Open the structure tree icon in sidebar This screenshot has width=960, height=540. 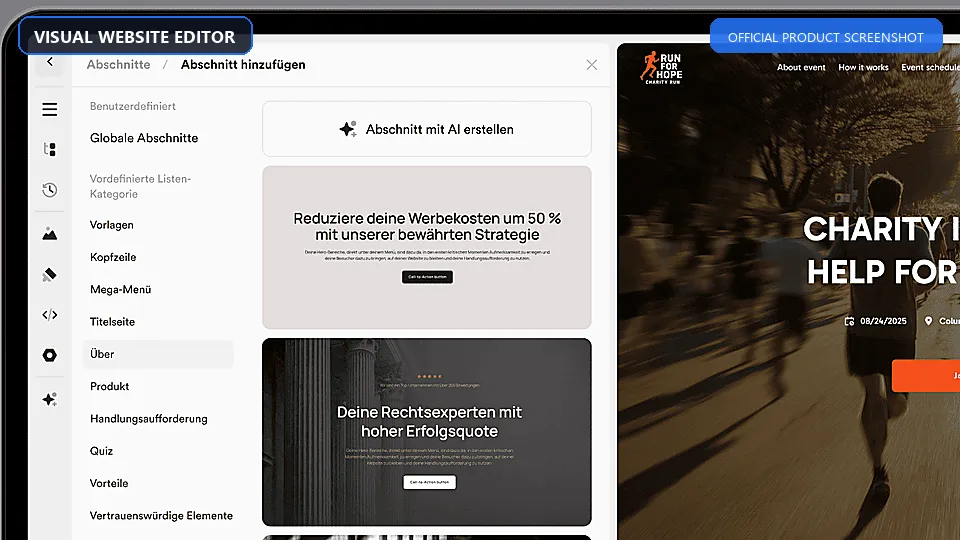pyautogui.click(x=50, y=149)
